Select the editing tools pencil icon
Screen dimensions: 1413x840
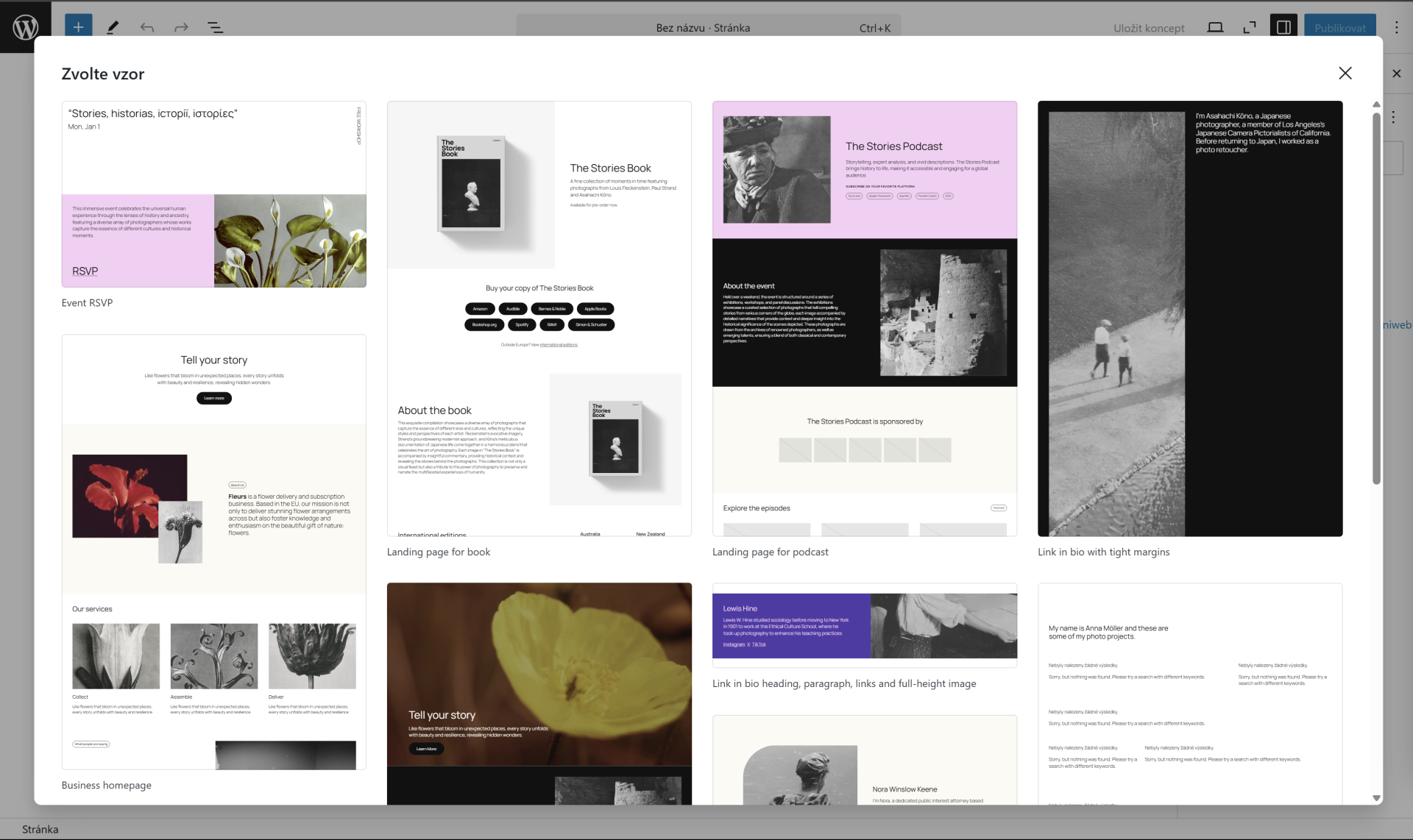click(113, 27)
